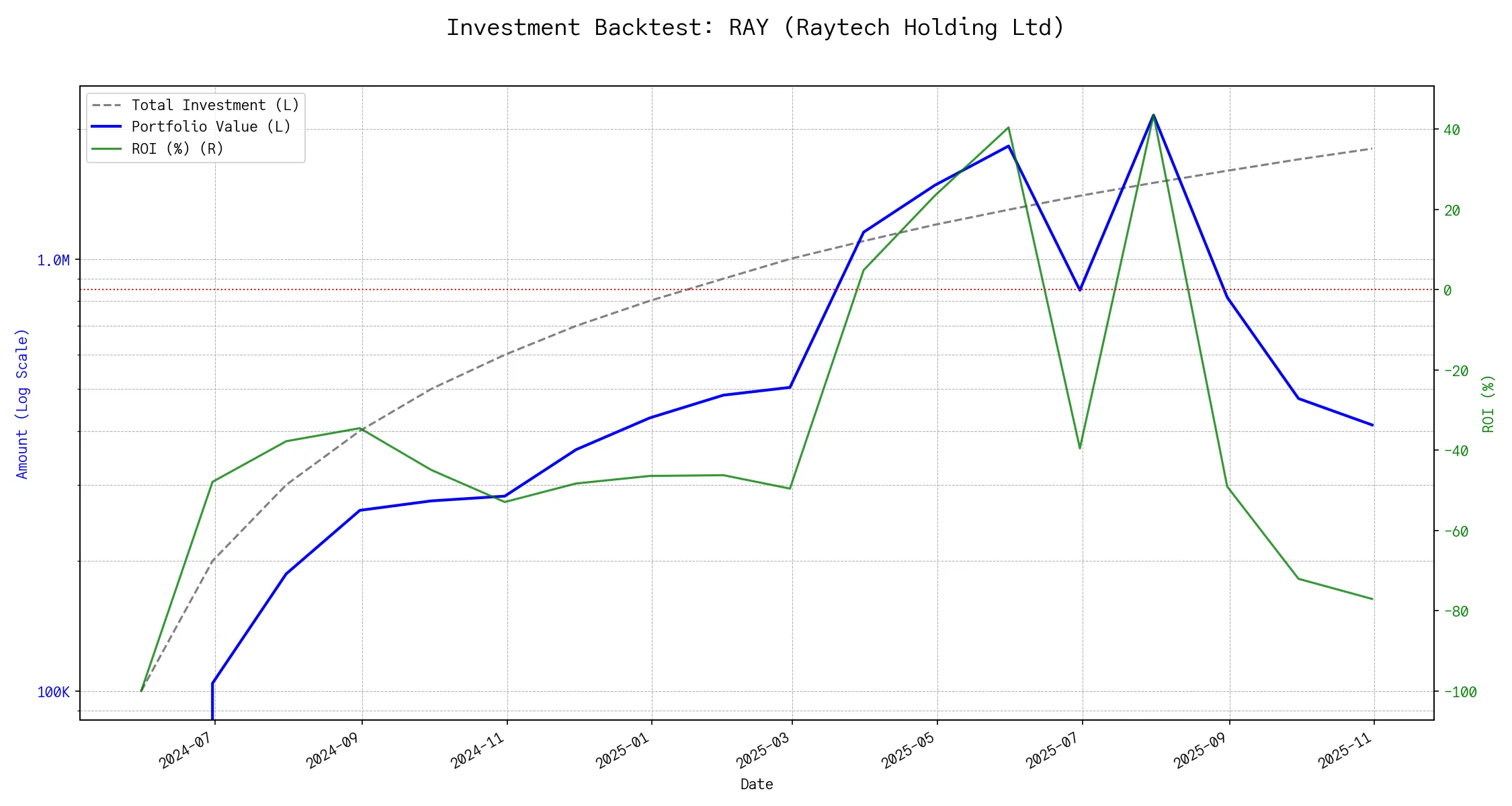Screen dimensions: 1512x806
Task: Click the green ROI legend line
Action: click(x=107, y=148)
